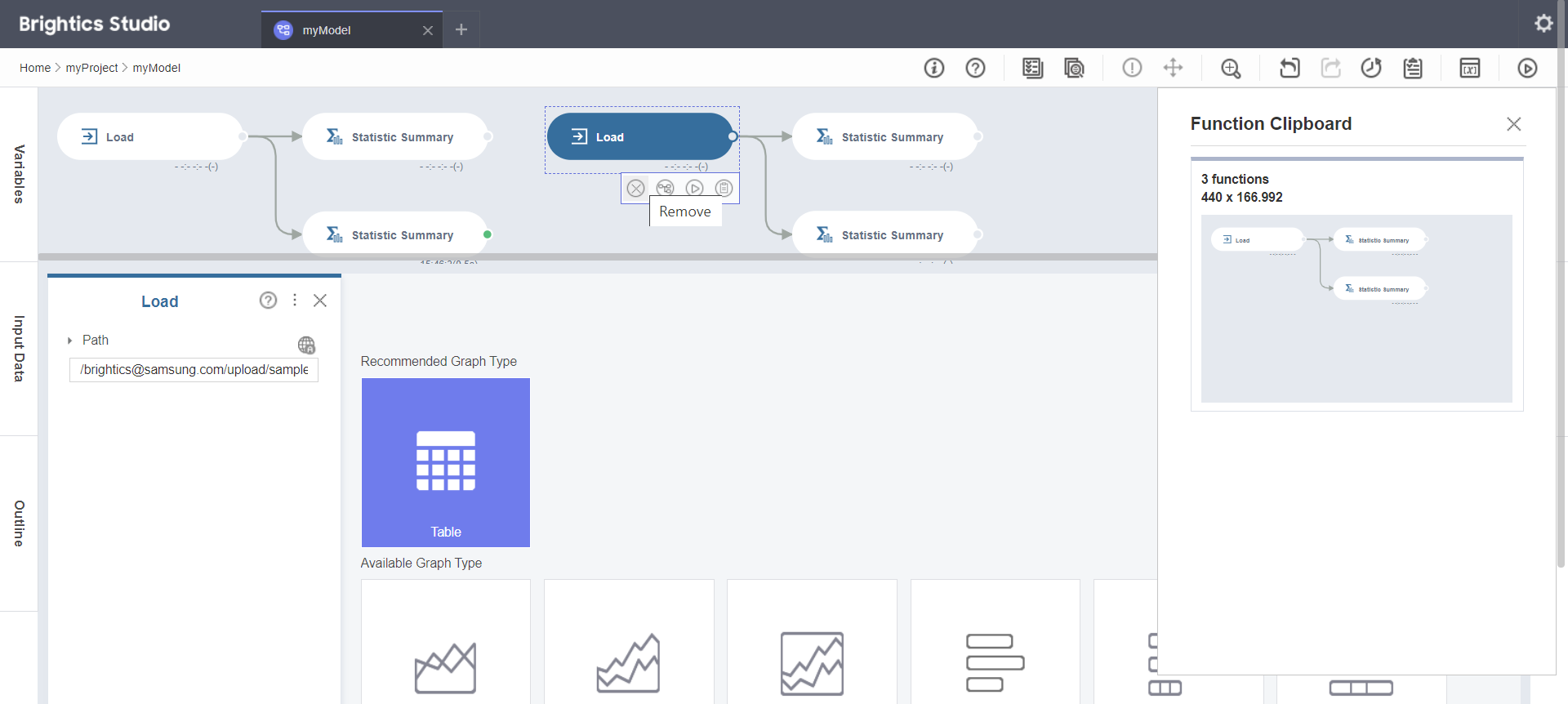The height and width of the screenshot is (704, 1568).
Task: Click the clipboard preview with 3 functions
Action: (1356, 308)
